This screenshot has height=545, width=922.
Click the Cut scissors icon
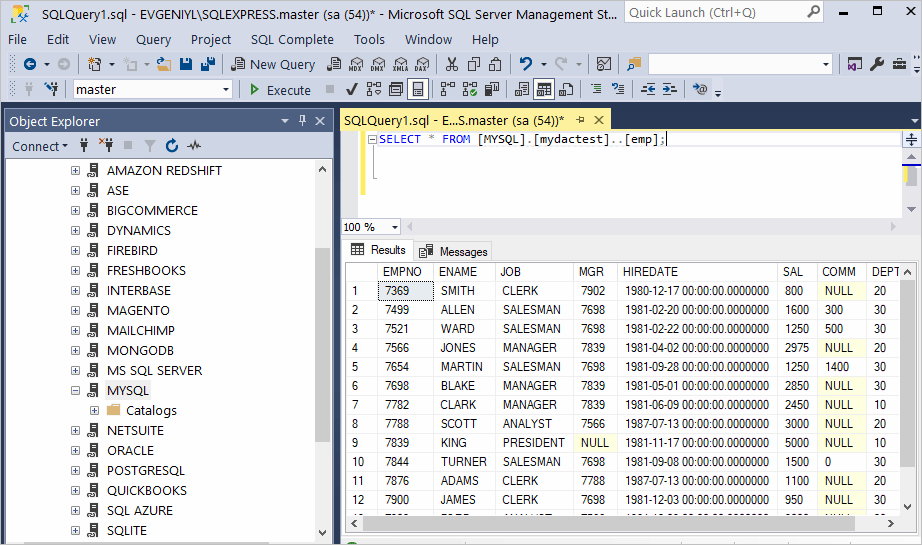452,64
